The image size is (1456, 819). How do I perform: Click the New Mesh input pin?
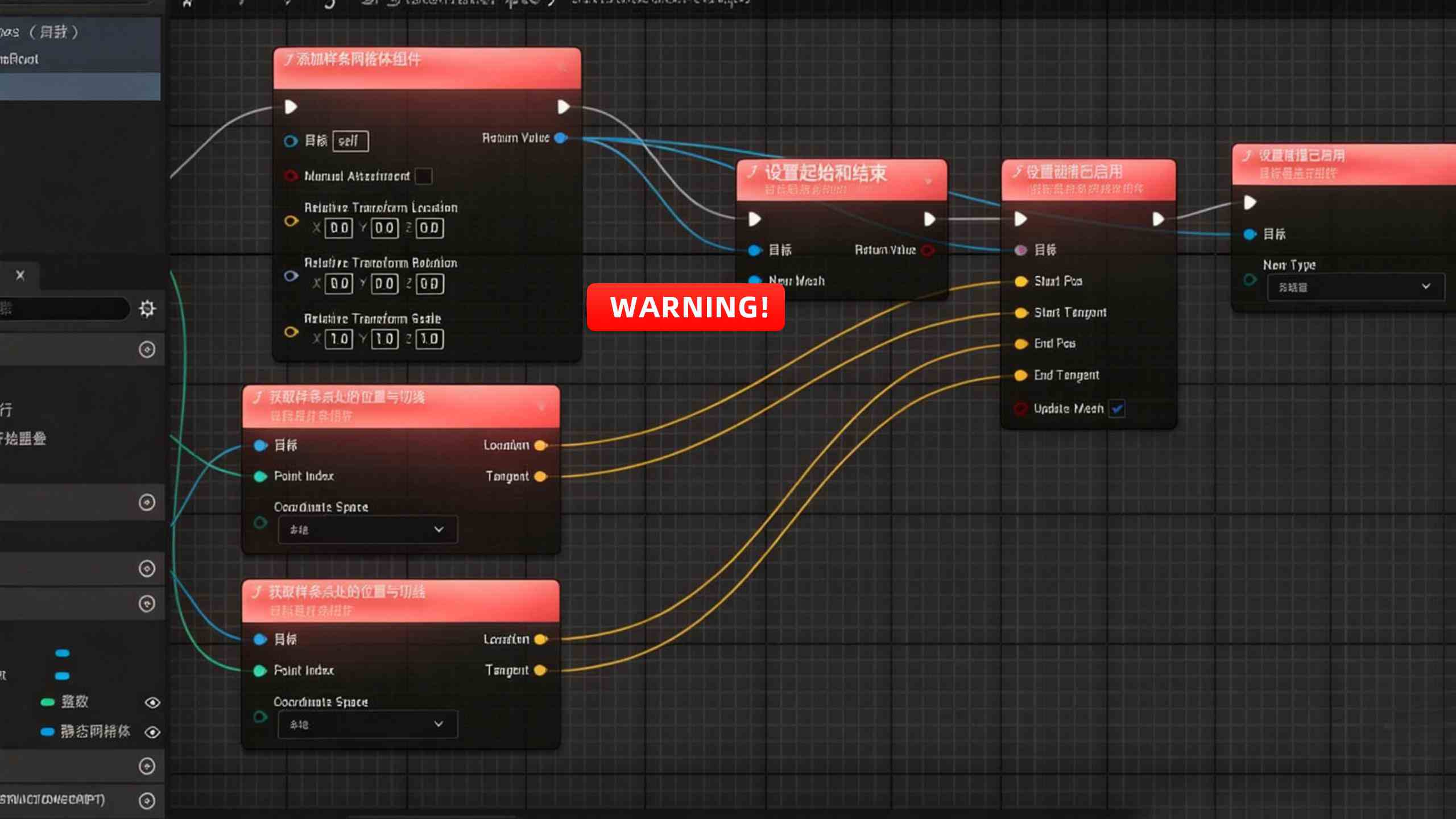pos(754,280)
